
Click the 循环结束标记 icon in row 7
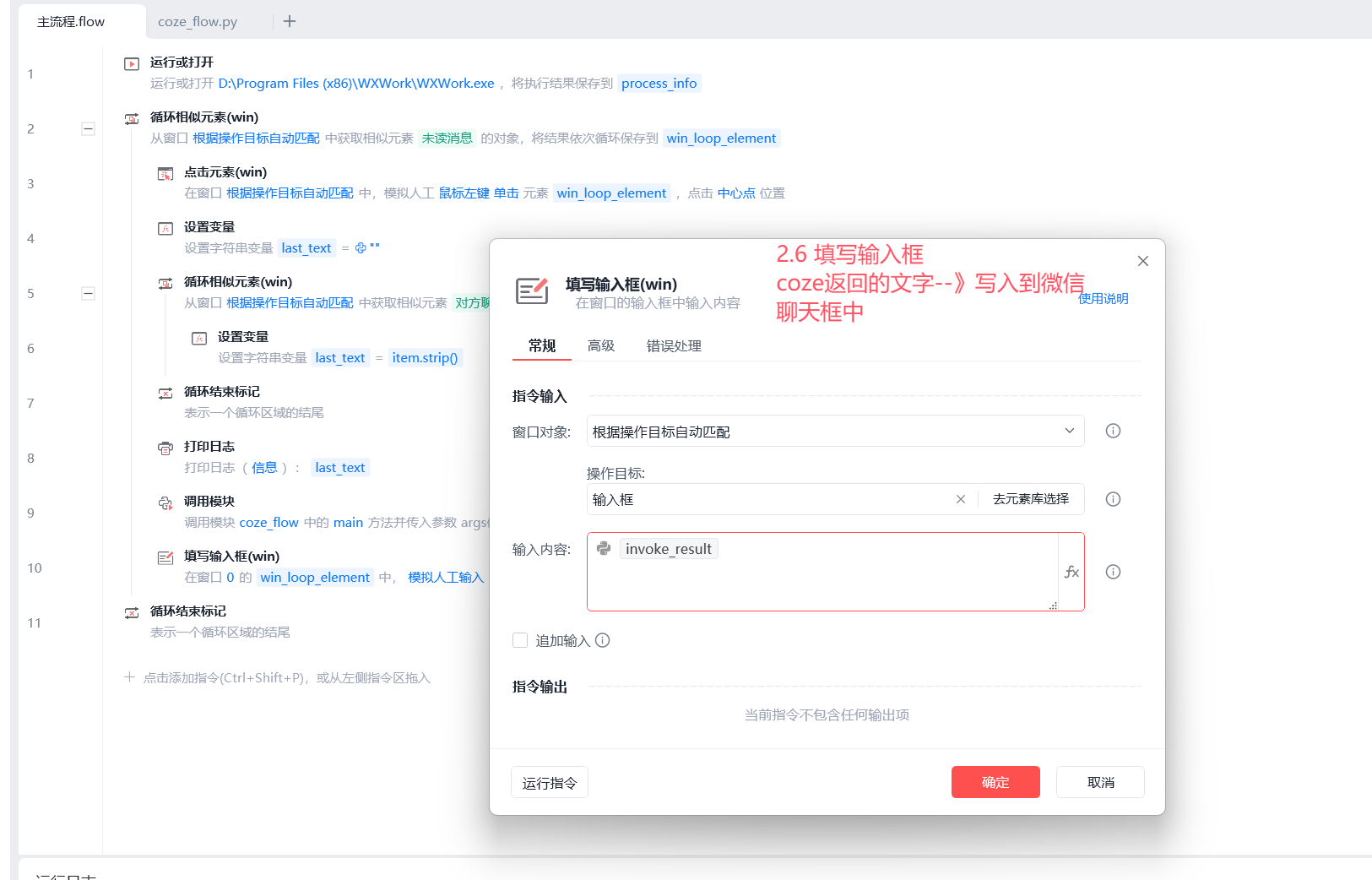coord(165,393)
